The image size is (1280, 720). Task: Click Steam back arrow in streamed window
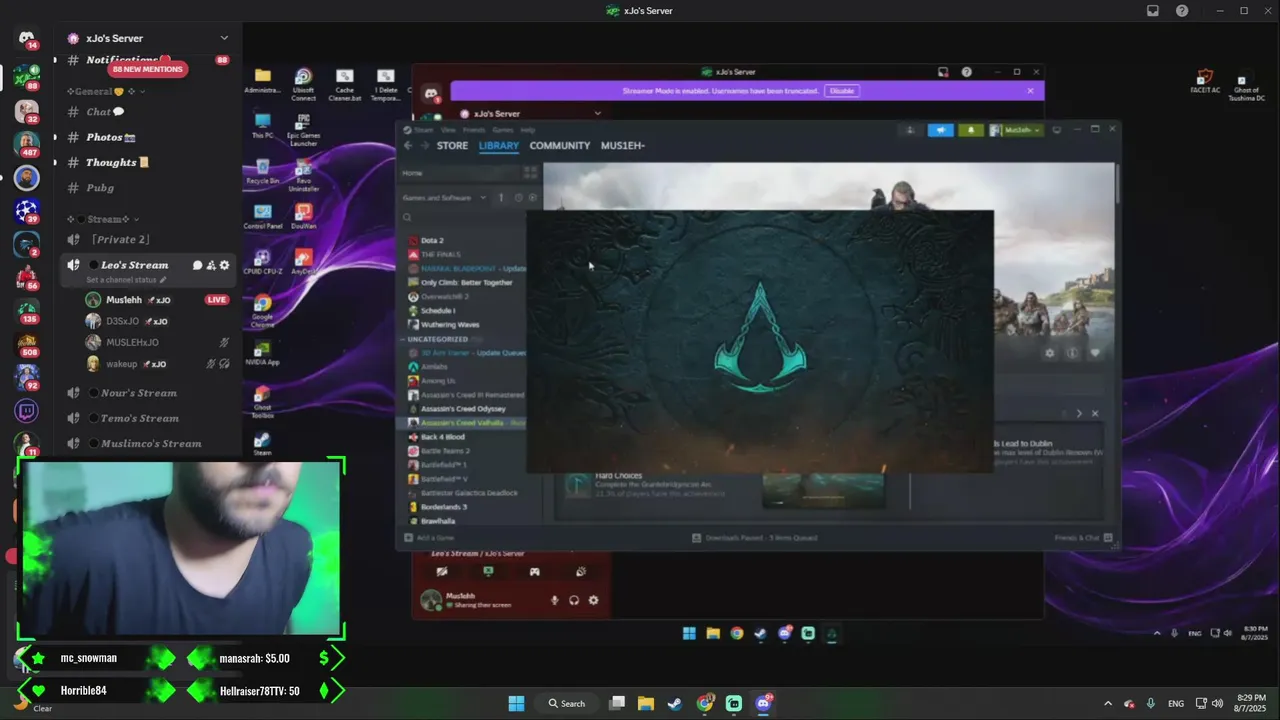pyautogui.click(x=408, y=146)
